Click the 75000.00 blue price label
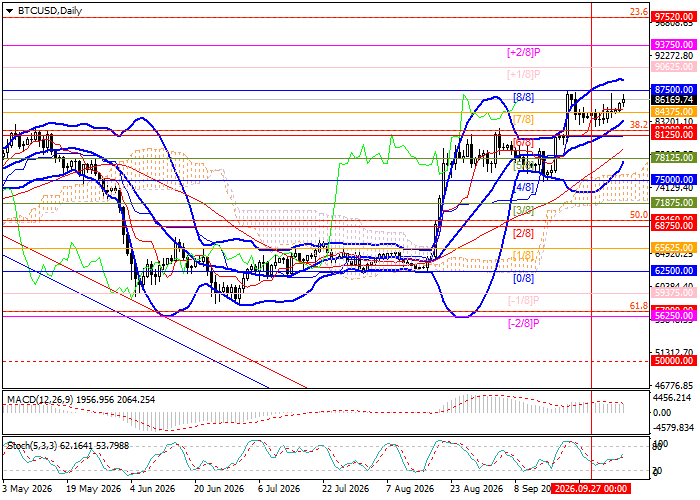 (674, 180)
